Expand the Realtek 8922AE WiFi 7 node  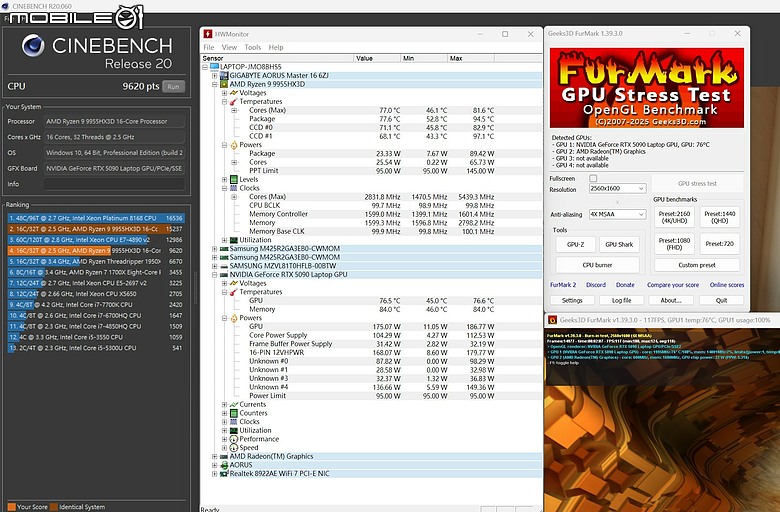point(214,474)
